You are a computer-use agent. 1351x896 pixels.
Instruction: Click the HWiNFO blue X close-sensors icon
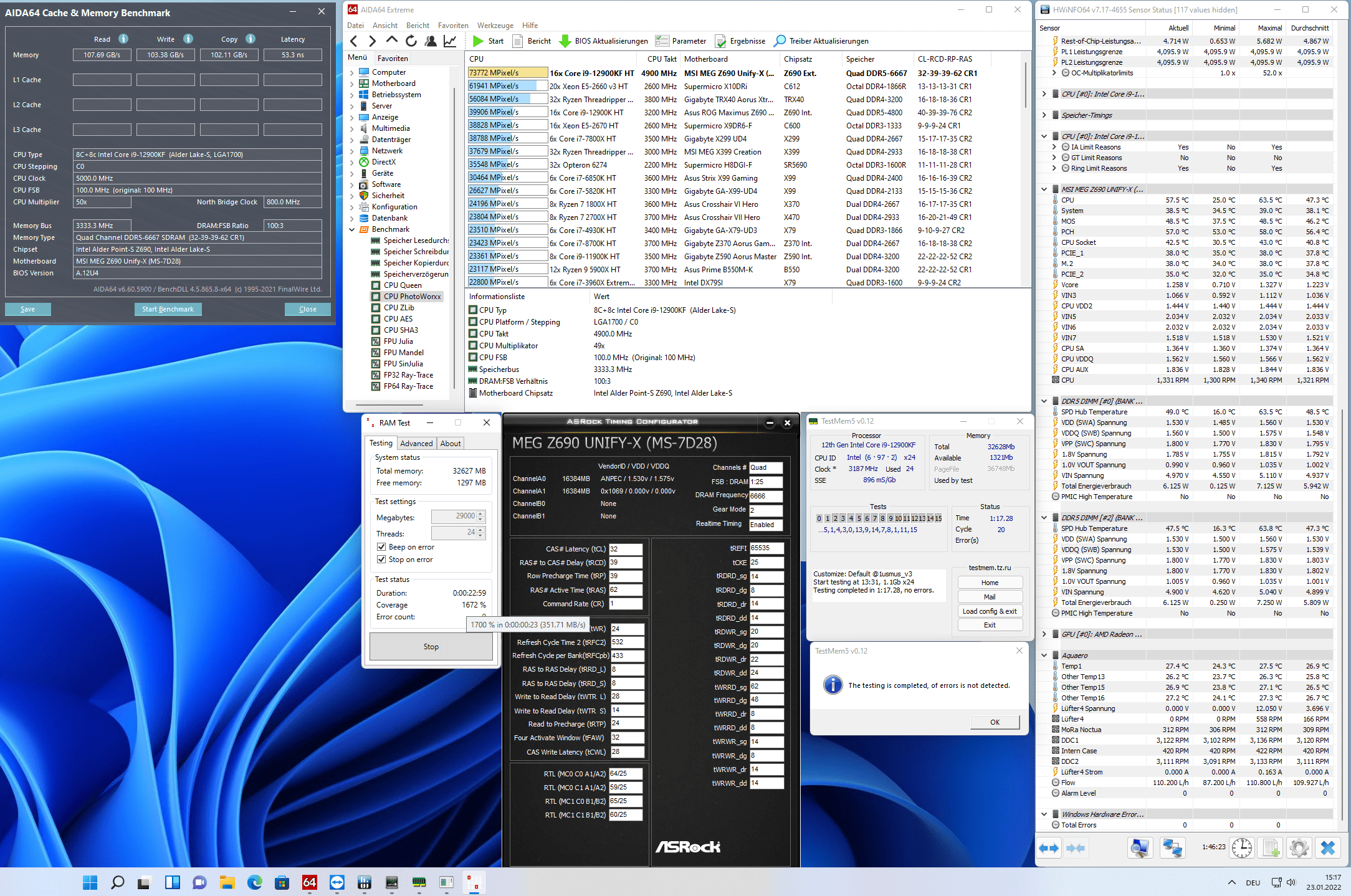click(x=1327, y=847)
